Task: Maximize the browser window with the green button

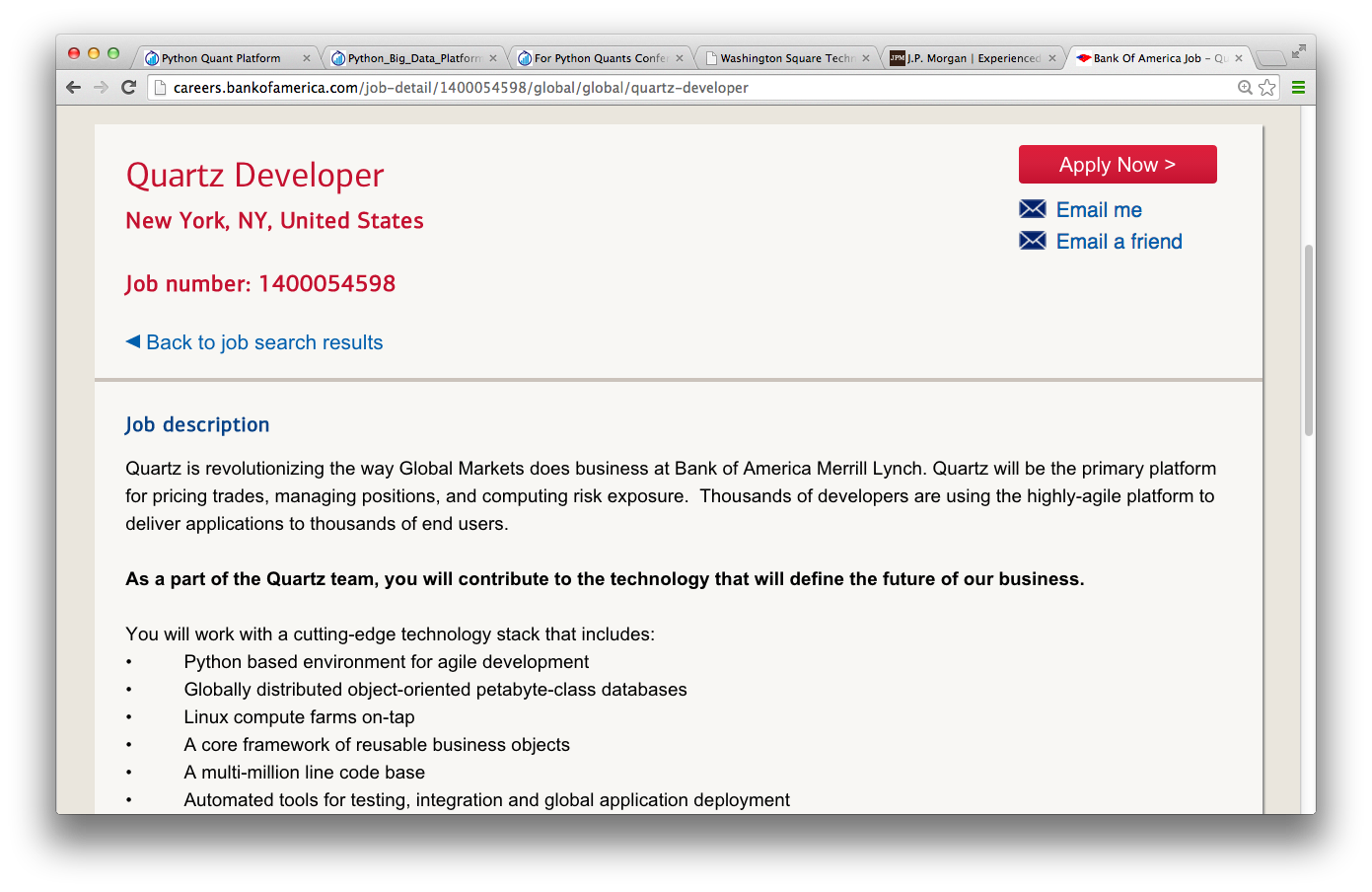Action: click(x=113, y=53)
